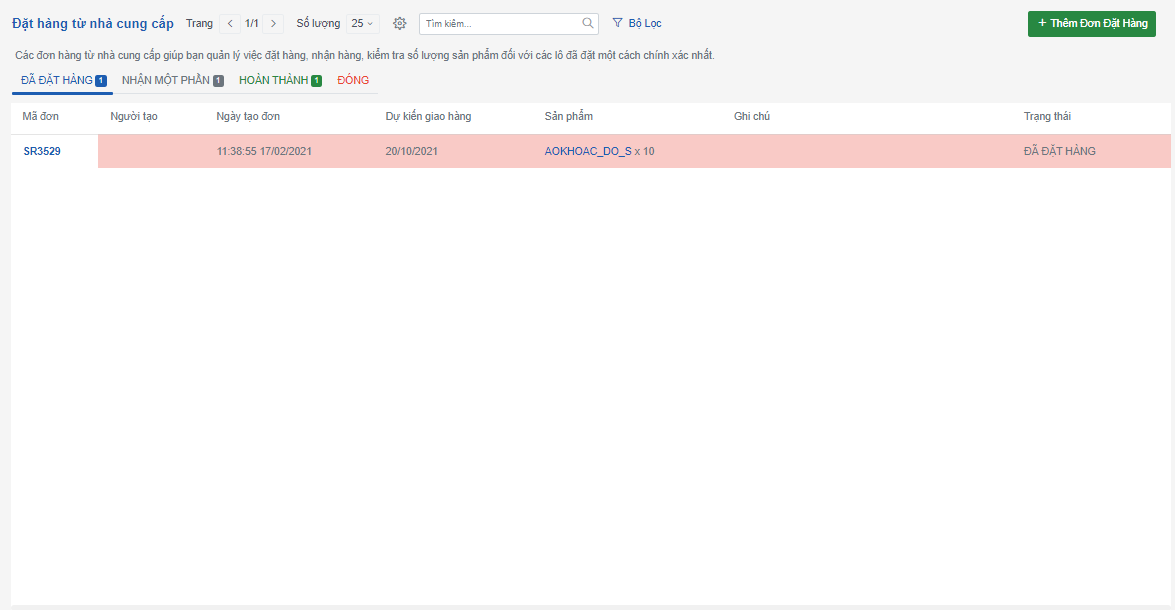Click the Sản phẩm column header
1175x610 pixels.
tap(569, 117)
